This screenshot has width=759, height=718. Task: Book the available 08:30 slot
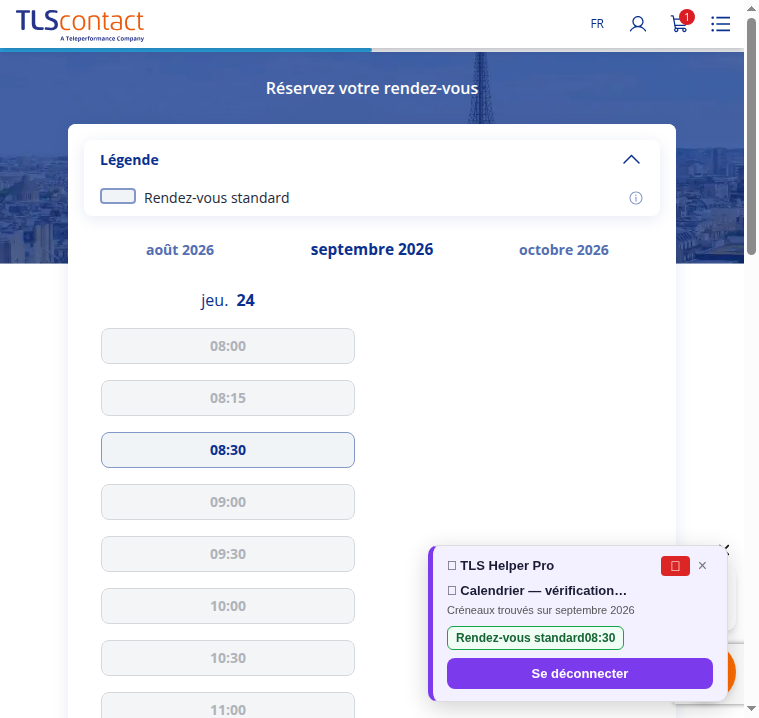(228, 450)
